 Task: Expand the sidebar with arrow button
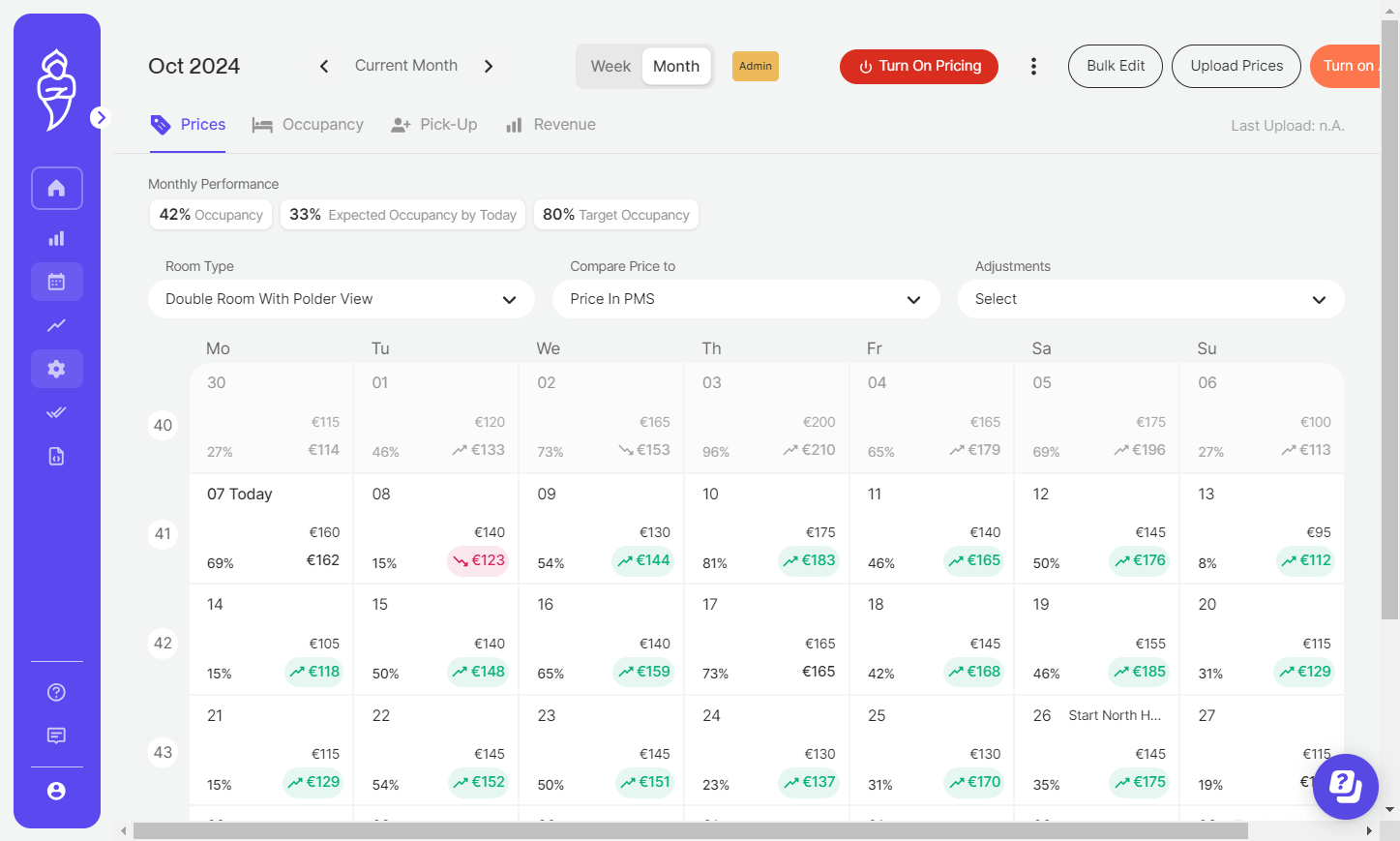101,117
